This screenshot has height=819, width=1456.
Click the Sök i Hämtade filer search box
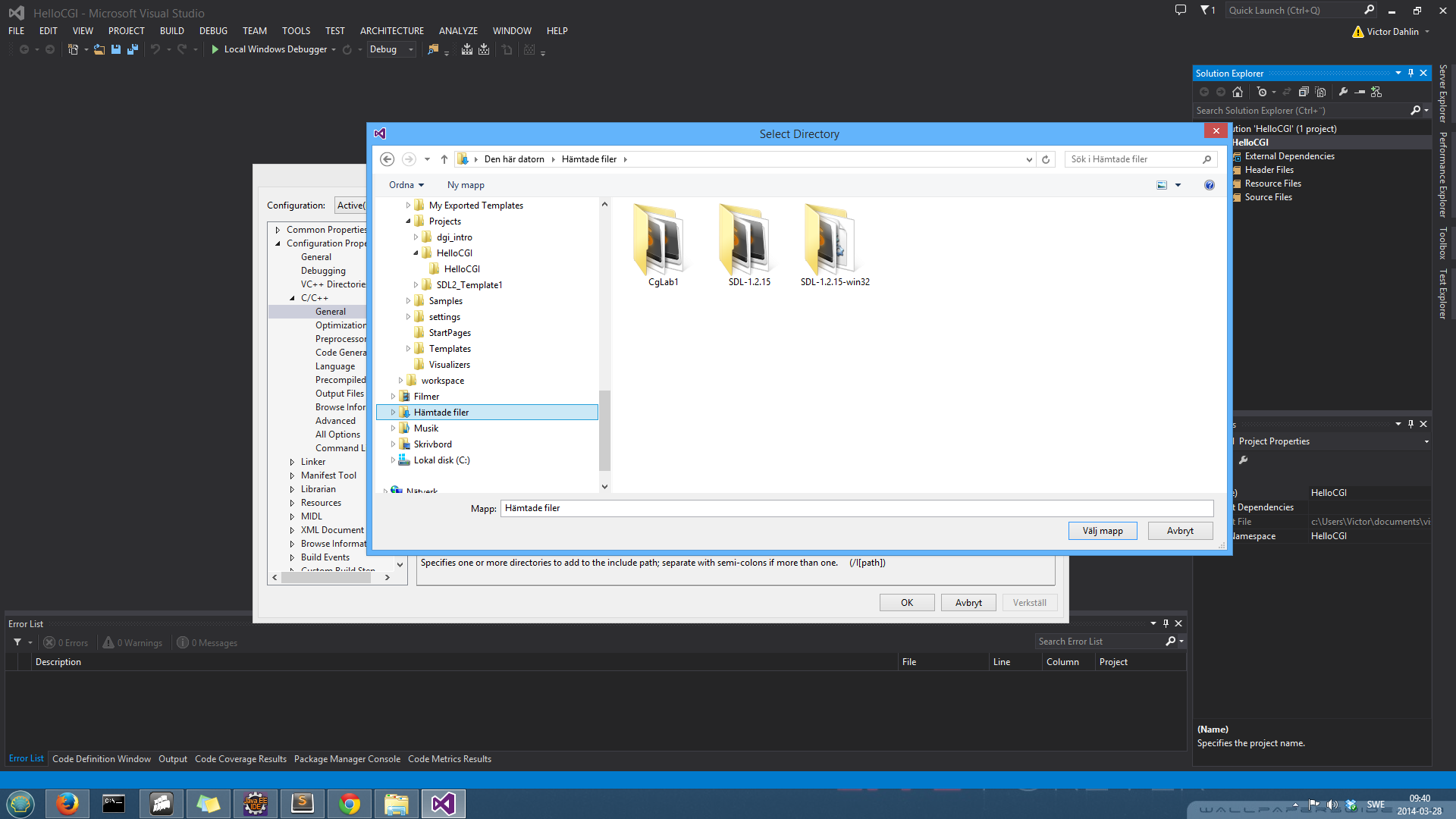[1140, 159]
